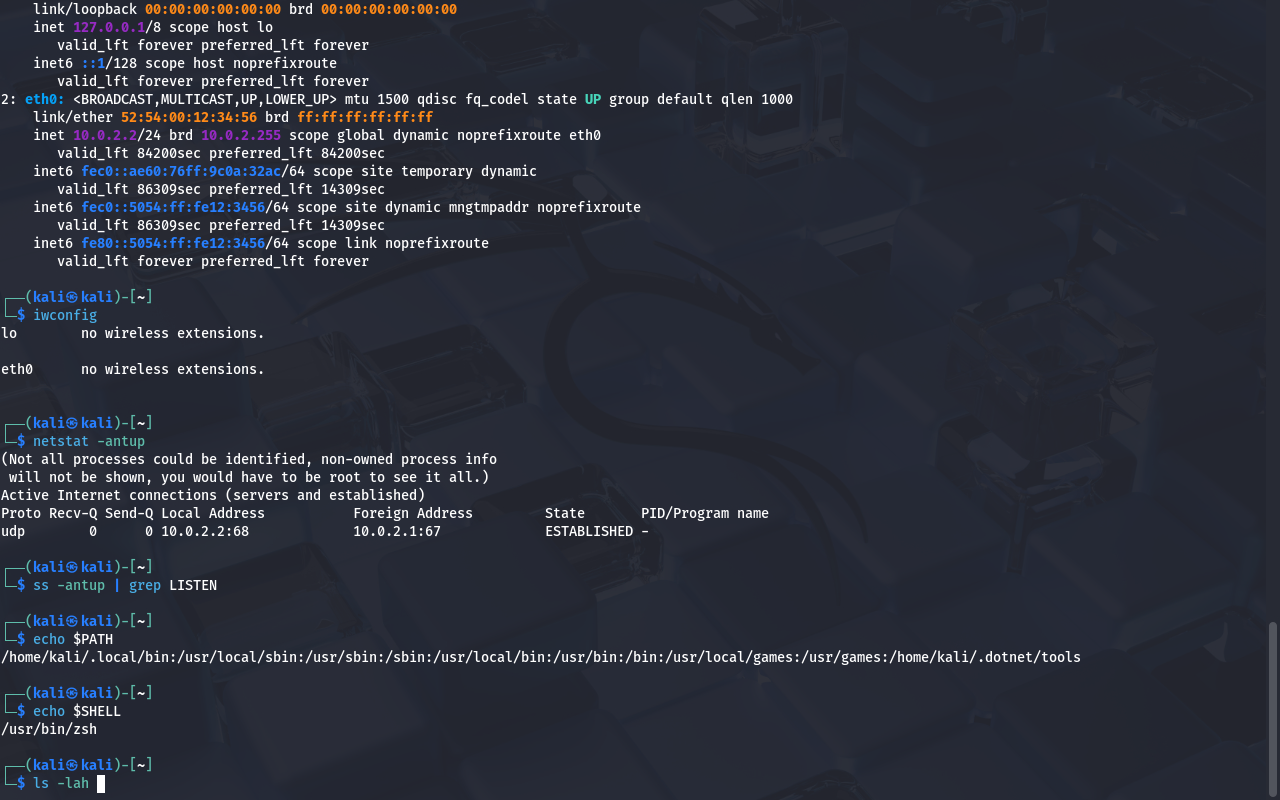This screenshot has width=1280, height=800.
Task: Click broadcast MAC 'ff:ff:ff:ff:ff:ff'
Action: click(x=365, y=117)
